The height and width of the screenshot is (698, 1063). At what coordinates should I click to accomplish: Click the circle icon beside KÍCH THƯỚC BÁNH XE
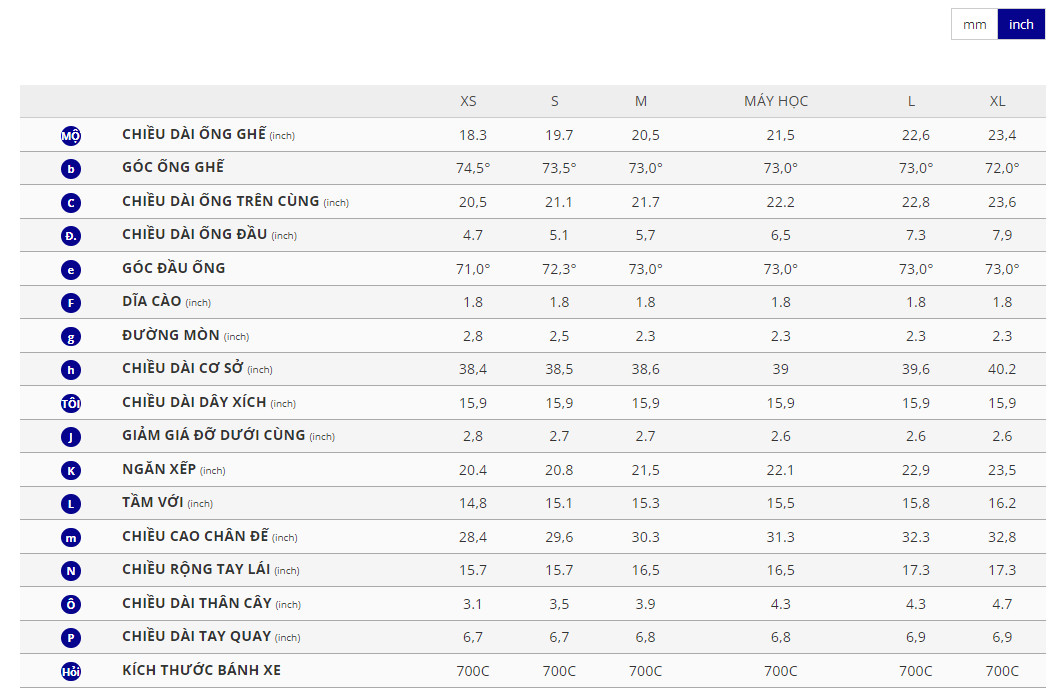click(71, 672)
